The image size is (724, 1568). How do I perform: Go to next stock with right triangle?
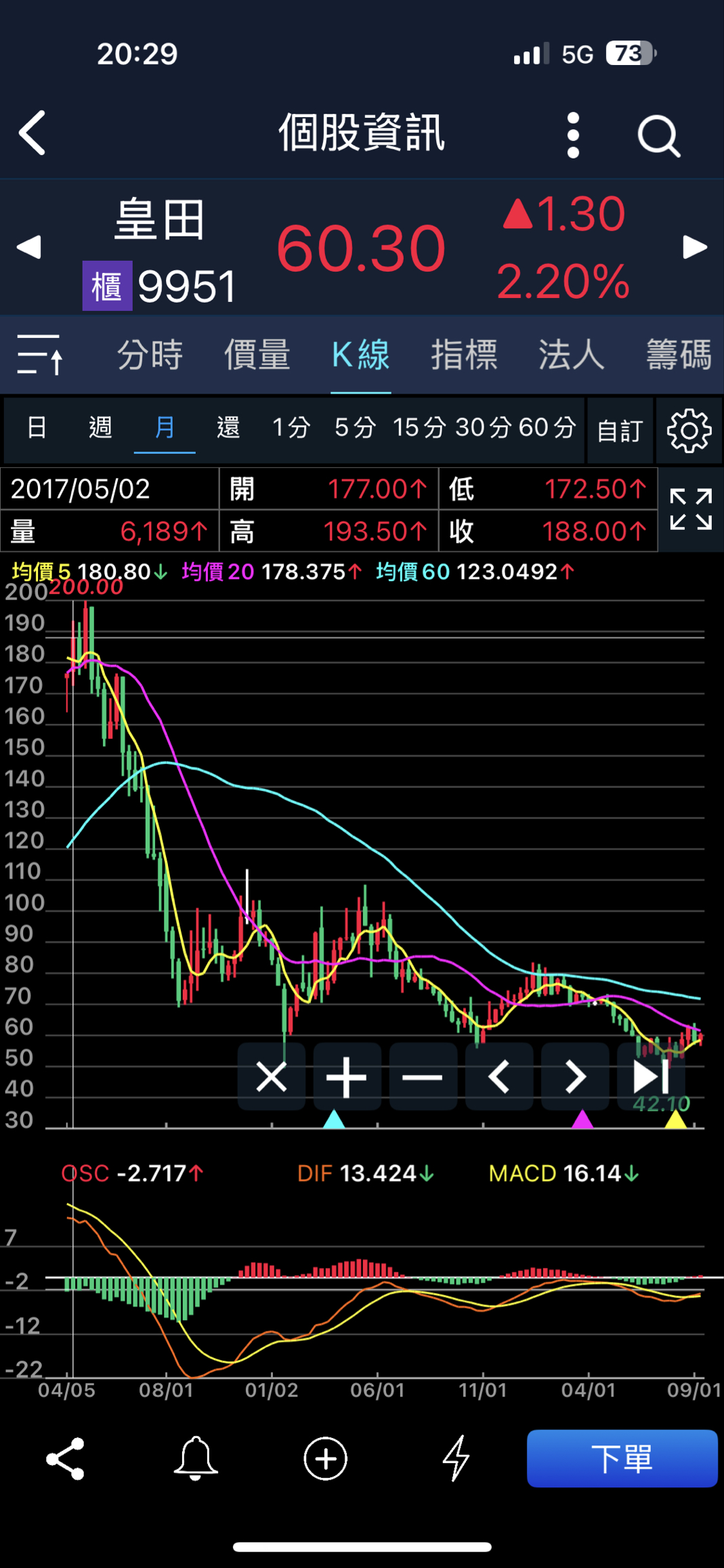tap(695, 247)
